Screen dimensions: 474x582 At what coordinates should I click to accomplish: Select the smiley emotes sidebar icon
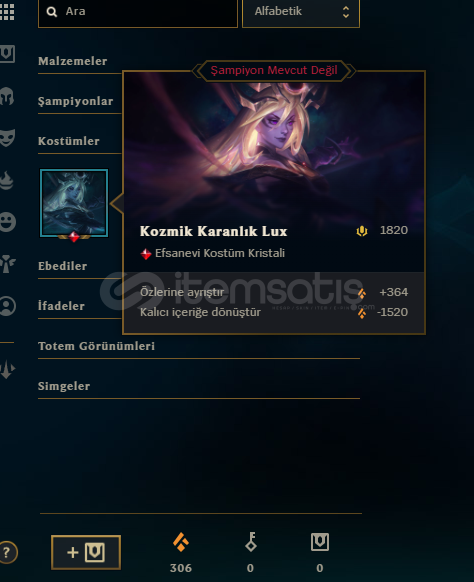click(7, 222)
